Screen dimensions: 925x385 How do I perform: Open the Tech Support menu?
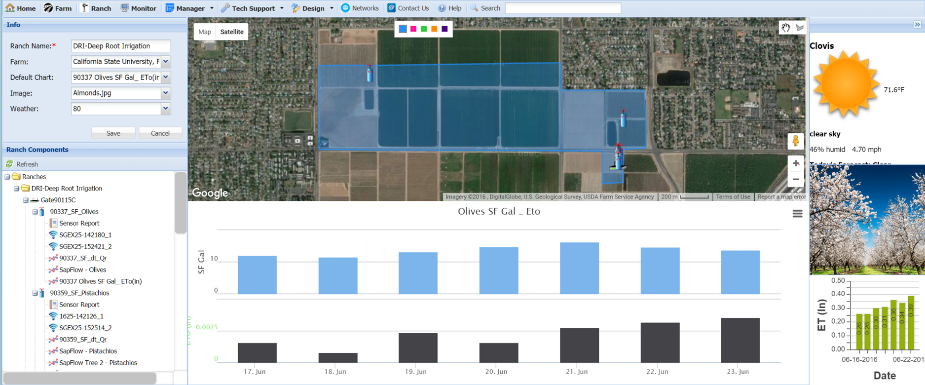252,8
